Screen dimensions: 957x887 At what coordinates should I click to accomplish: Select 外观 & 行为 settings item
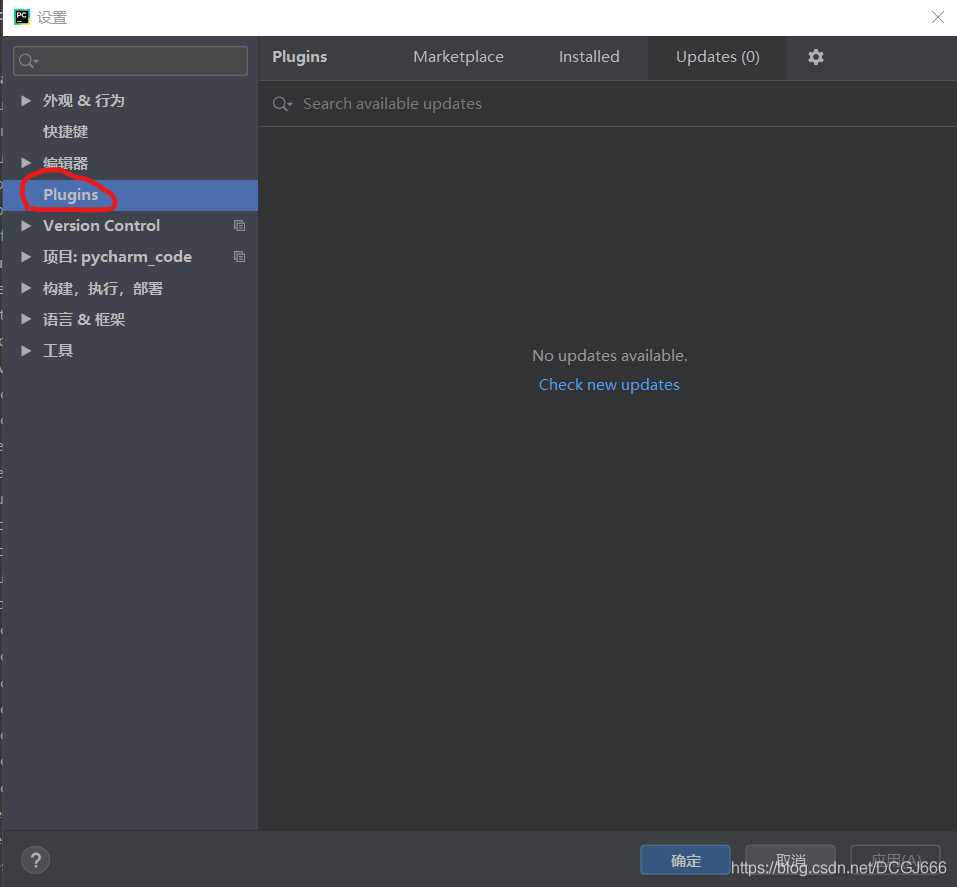coord(84,101)
